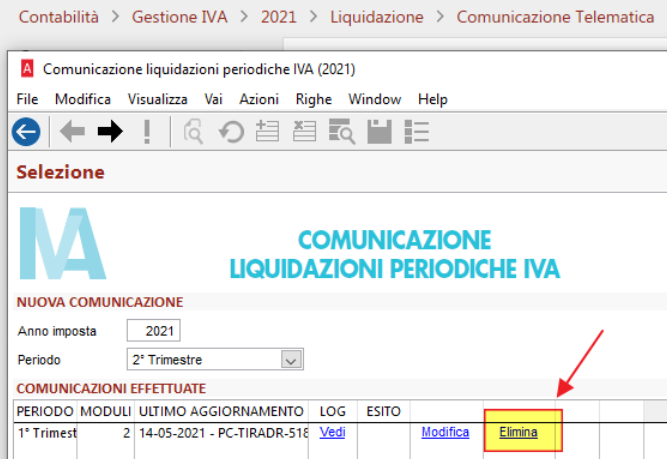Click the Comunicazione Telematica breadcrumb
The image size is (667, 459).
(x=555, y=17)
